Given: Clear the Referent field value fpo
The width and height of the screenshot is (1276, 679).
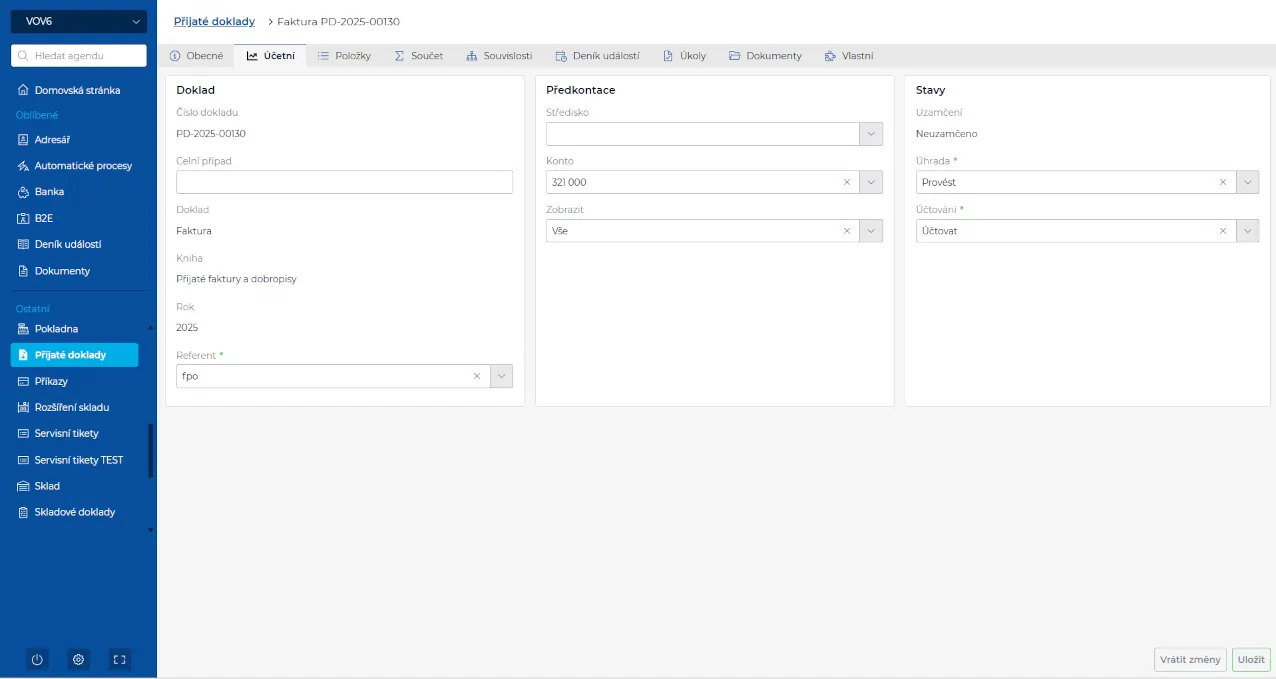Looking at the screenshot, I should point(477,376).
